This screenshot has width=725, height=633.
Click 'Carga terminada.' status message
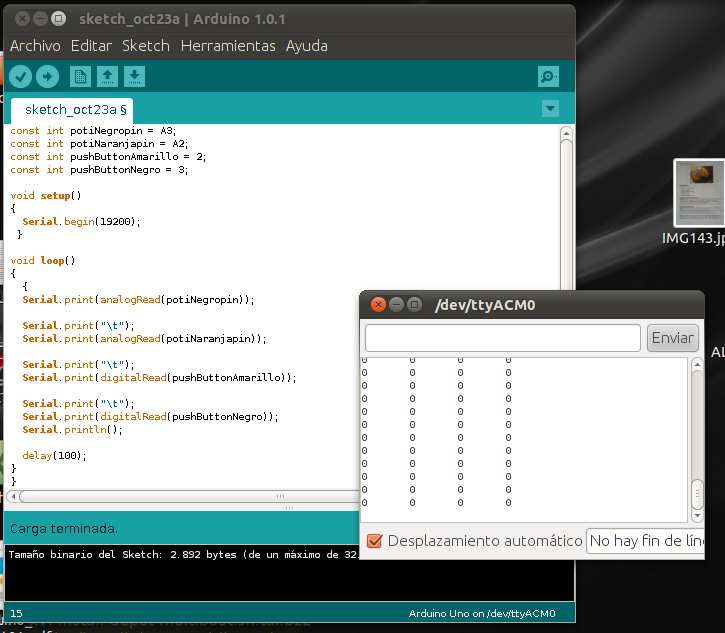pyautogui.click(x=63, y=528)
